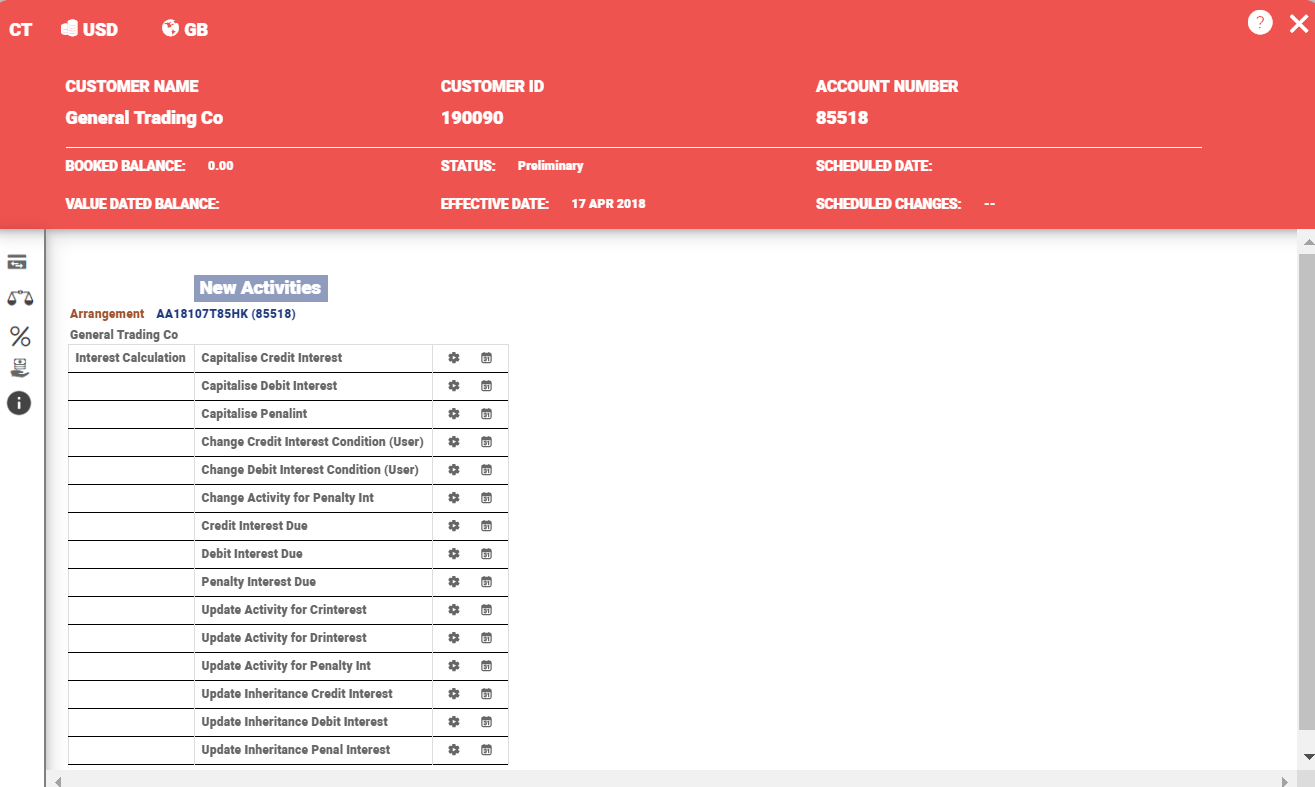The width and height of the screenshot is (1315, 787).
Task: Click calendar icon for Change Activity for Penalty Int
Action: [x=487, y=498]
